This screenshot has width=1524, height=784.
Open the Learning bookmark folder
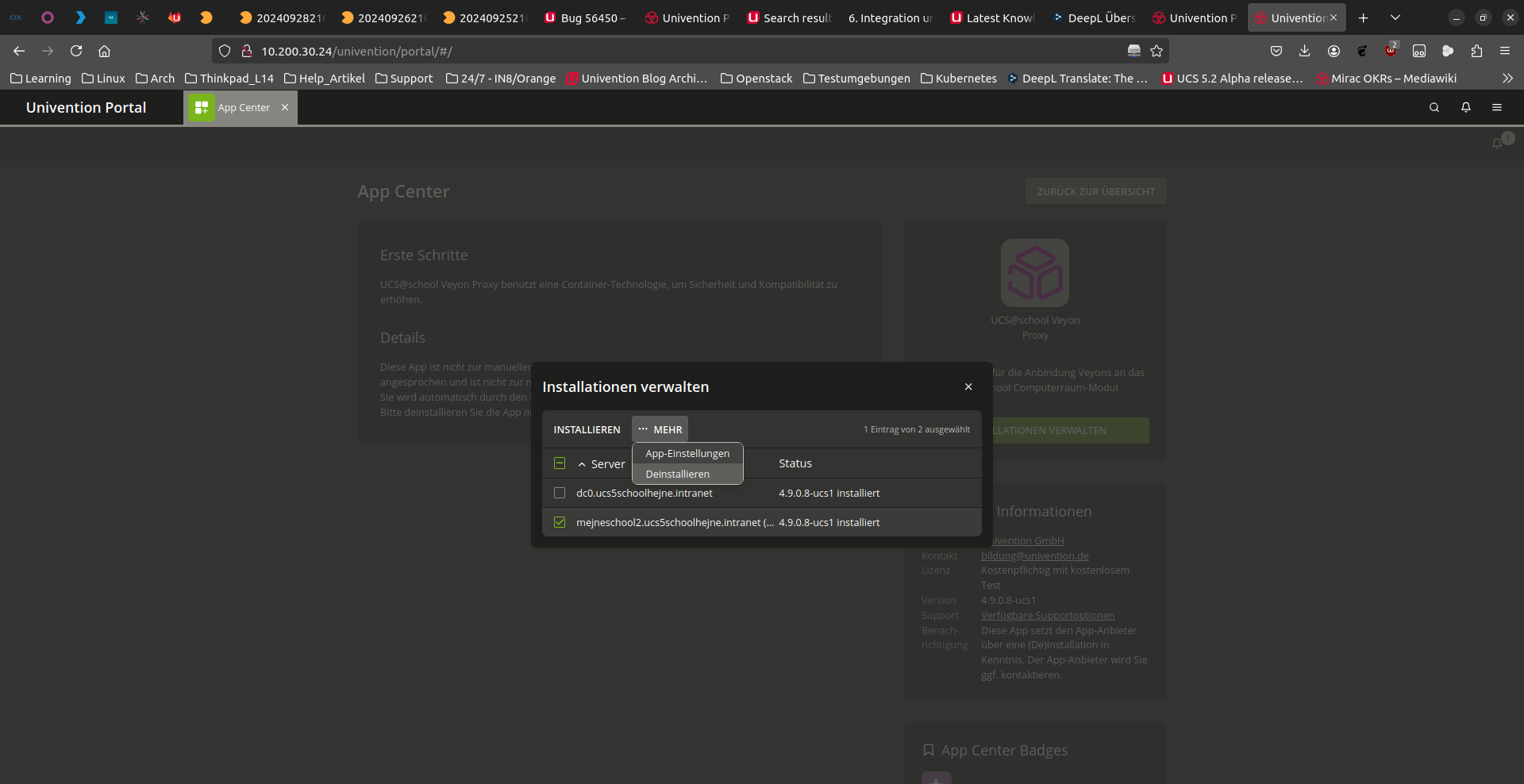[x=40, y=79]
